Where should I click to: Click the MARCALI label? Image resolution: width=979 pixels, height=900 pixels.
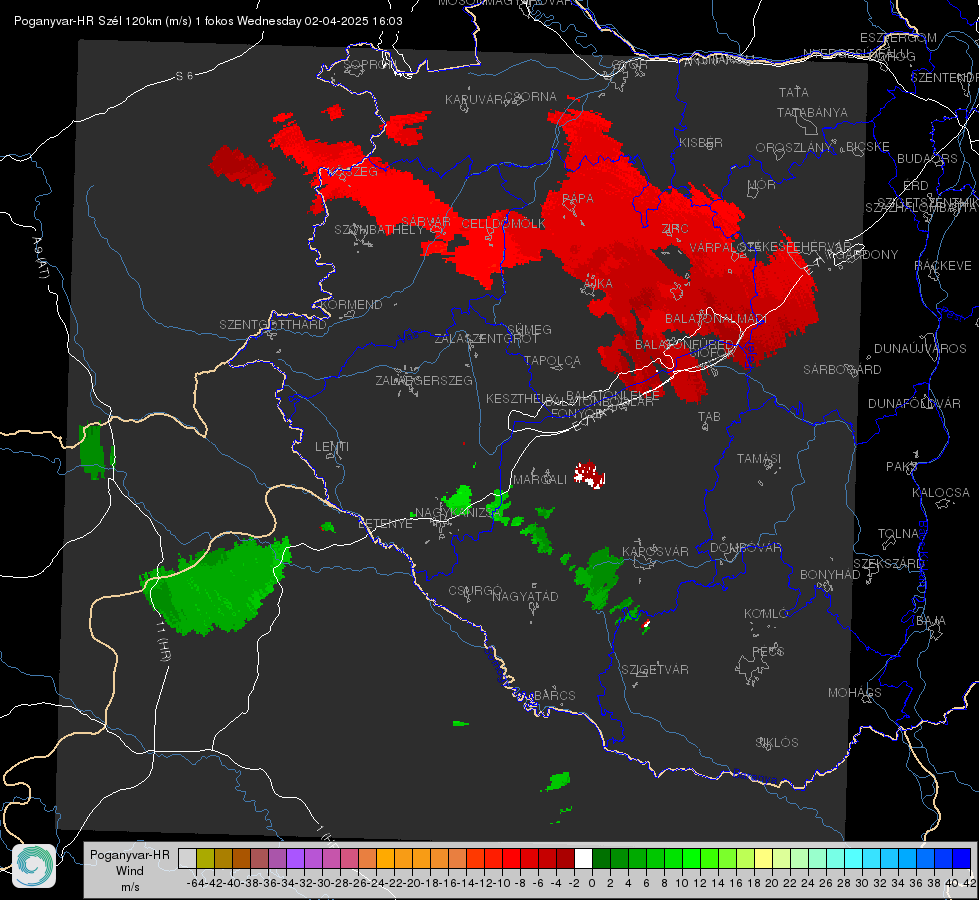(539, 480)
